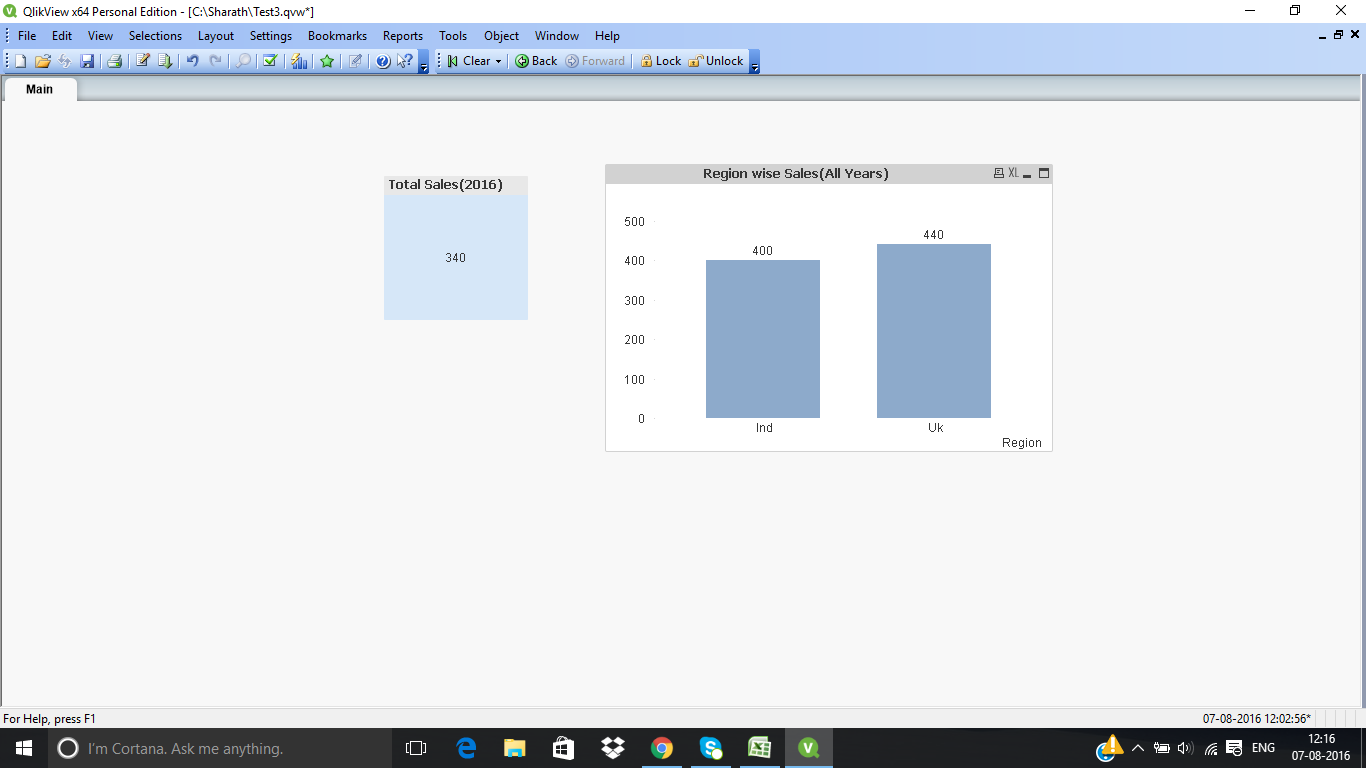Open the Search magnifier icon
The height and width of the screenshot is (768, 1366).
tap(243, 61)
